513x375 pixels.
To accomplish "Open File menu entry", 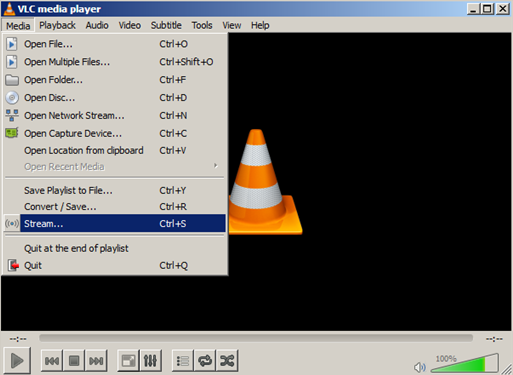I will tap(115, 44).
